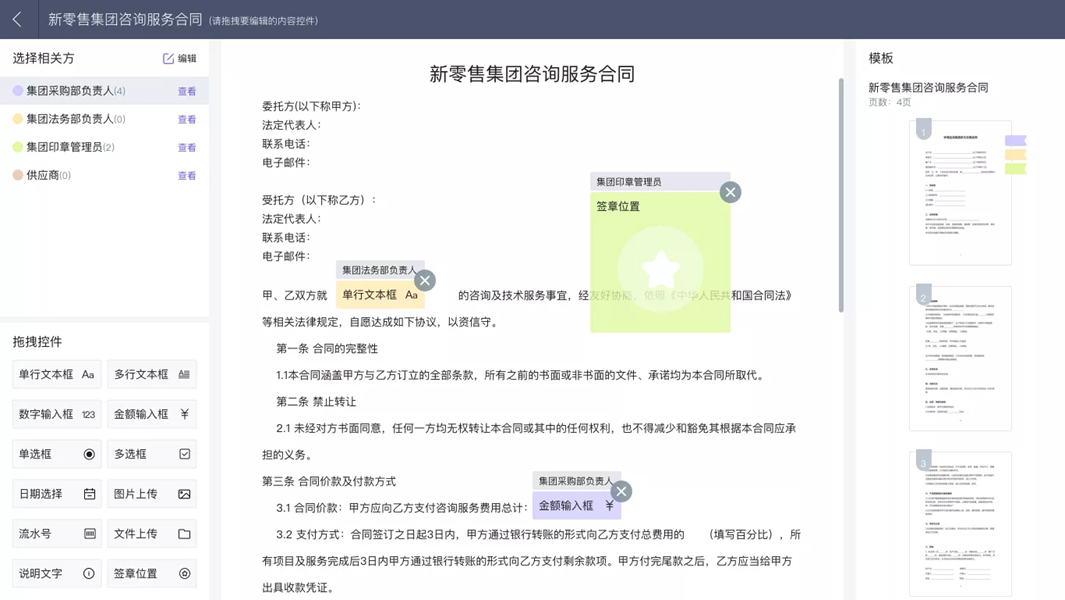Select 集团采购部负责人 party in list
The height and width of the screenshot is (600, 1065).
76,91
